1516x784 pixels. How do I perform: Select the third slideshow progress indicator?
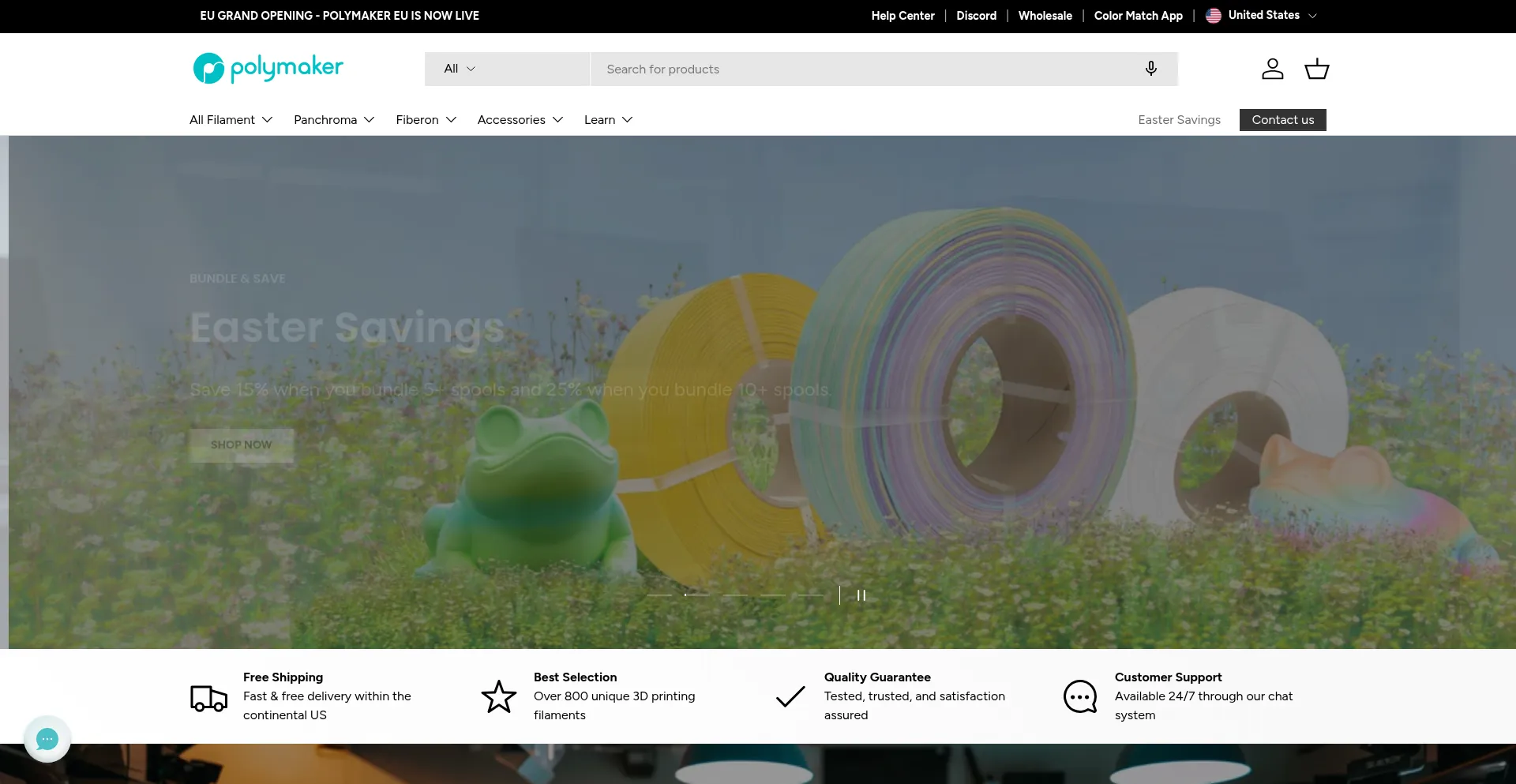point(735,595)
